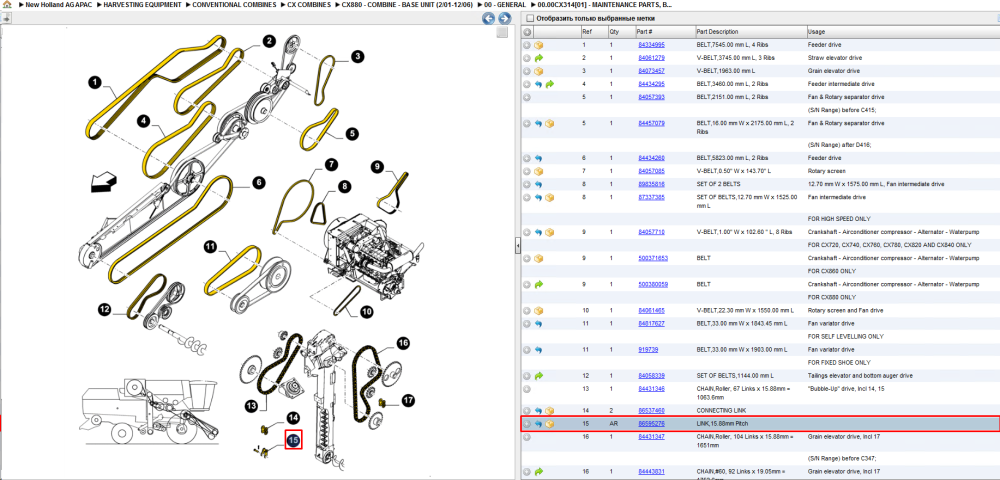Select highlighted callout 15 in the diagram

(293, 439)
